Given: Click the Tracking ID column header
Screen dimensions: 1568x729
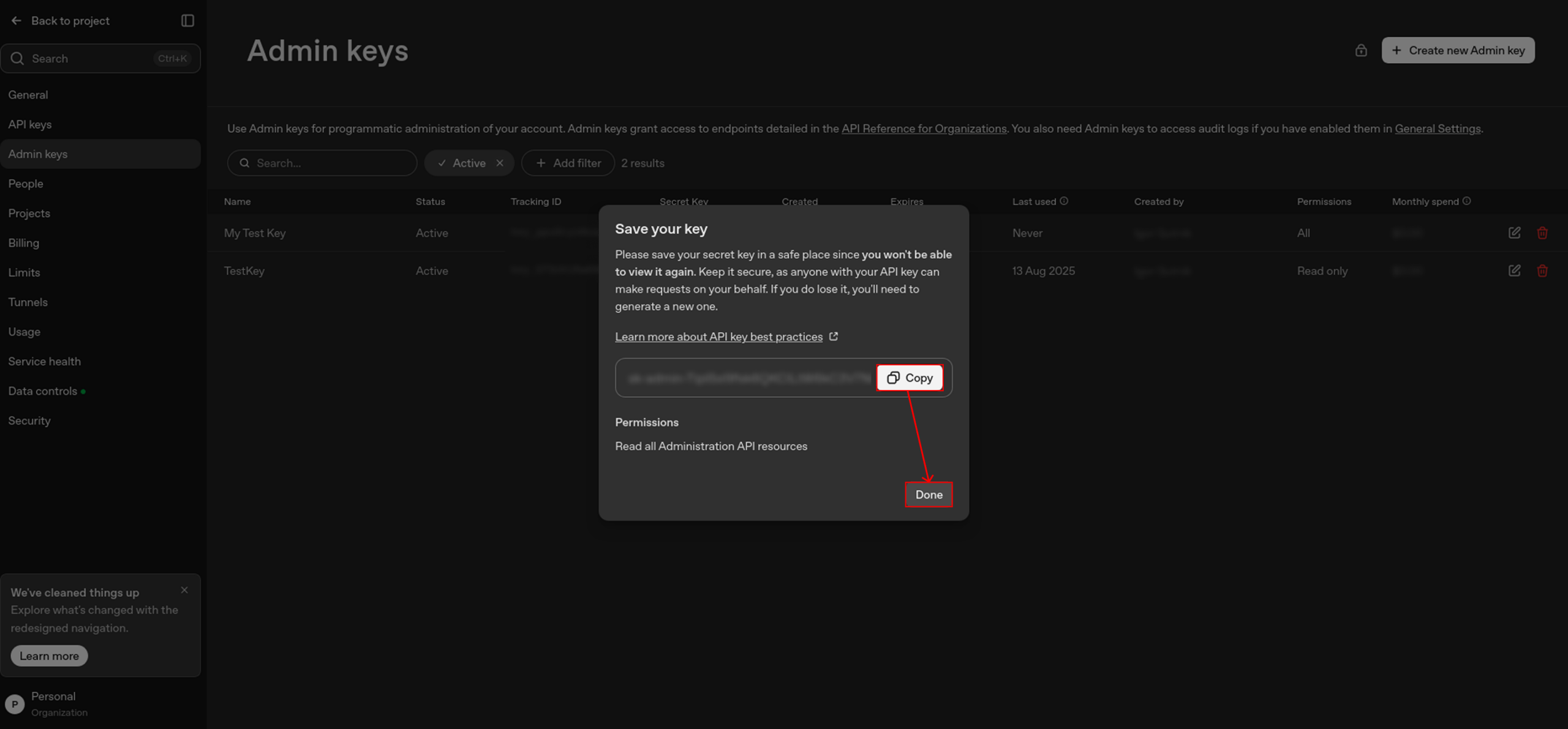Looking at the screenshot, I should click(x=536, y=202).
